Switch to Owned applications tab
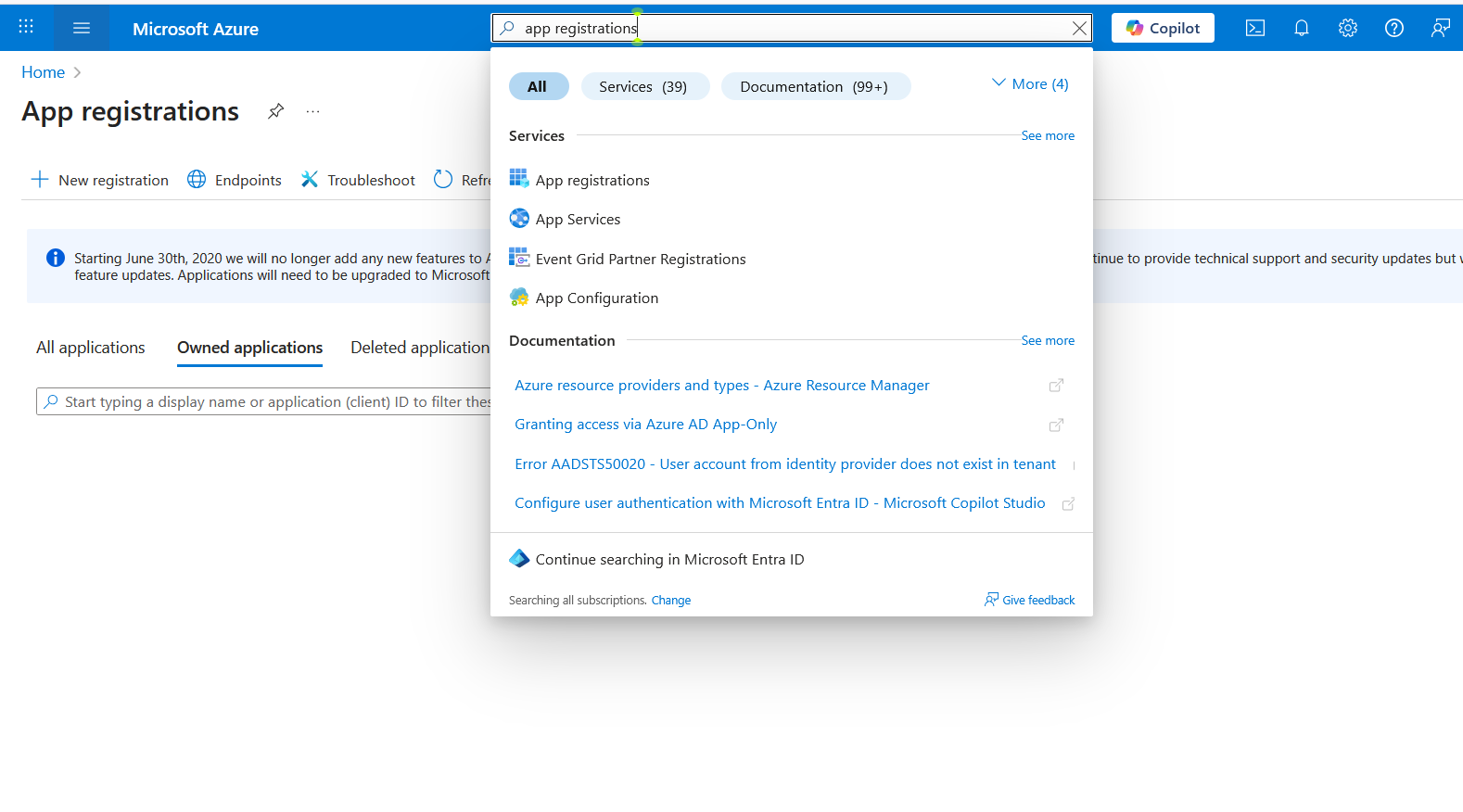Image resolution: width=1463 pixels, height=812 pixels. click(250, 348)
